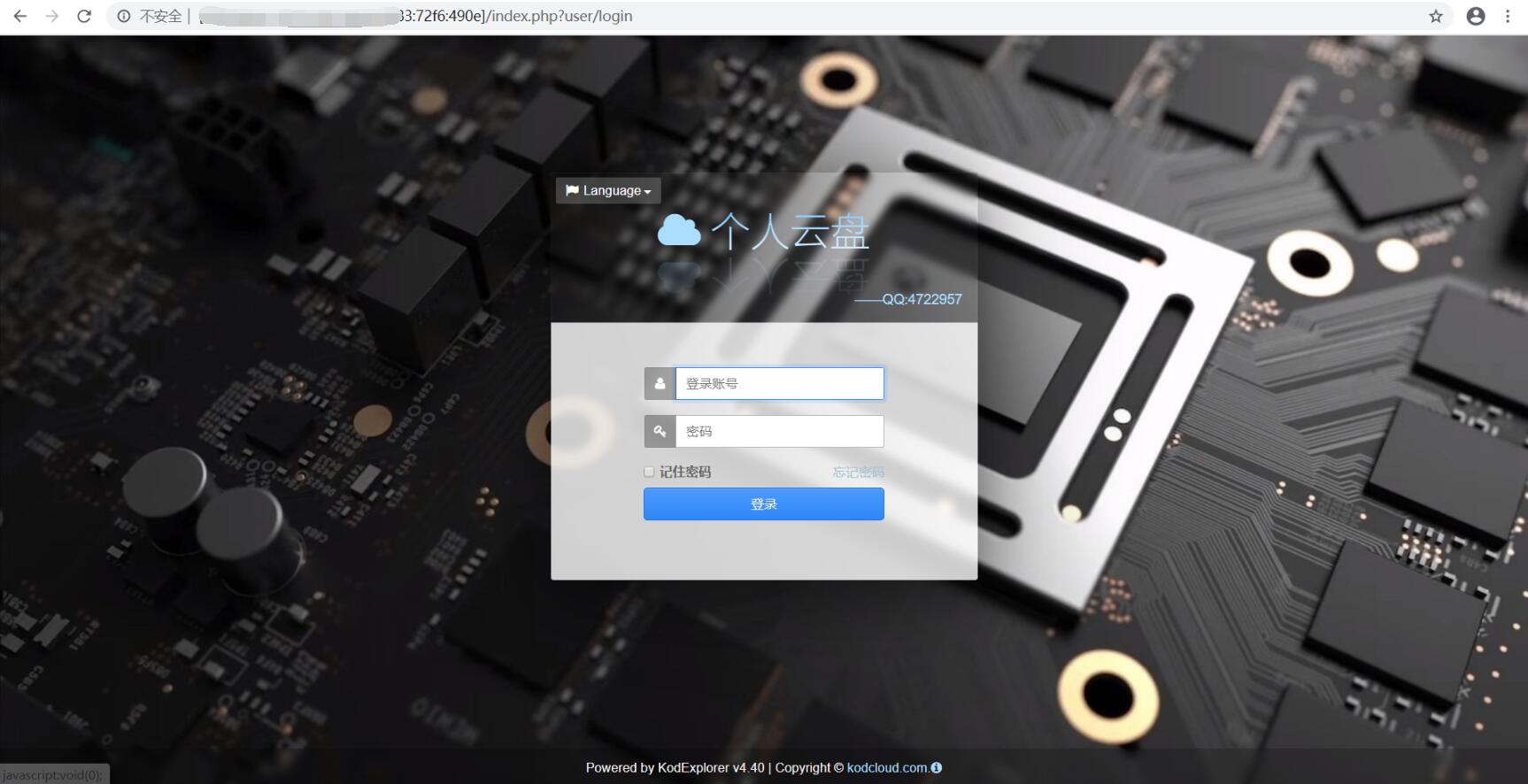Focus the 登录账号 input field
Image resolution: width=1528 pixels, height=784 pixels.
click(779, 384)
